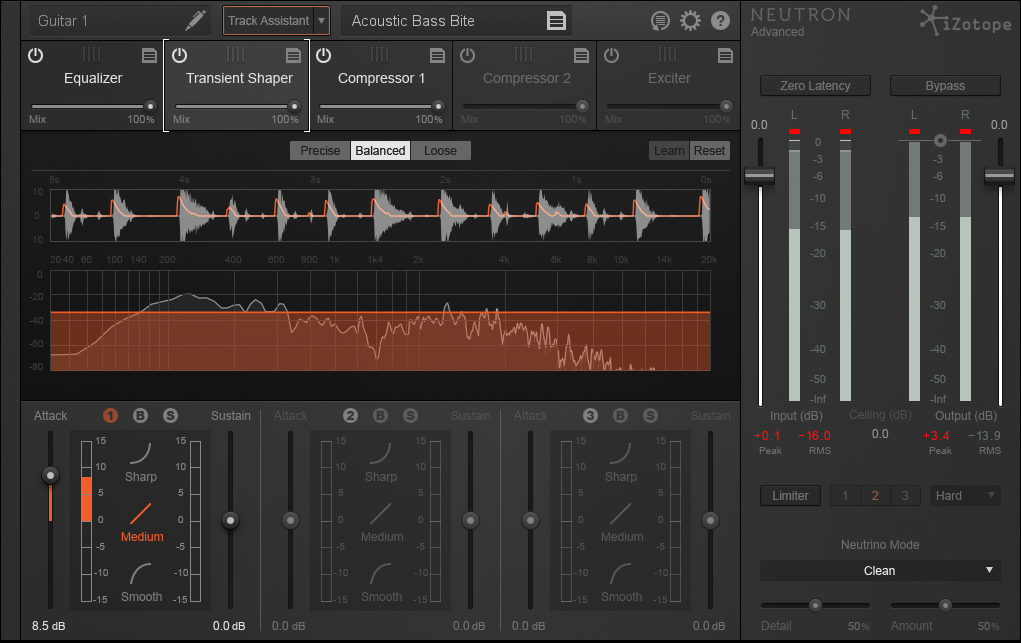Viewport: 1021px width, 643px height.
Task: Click the band 1 solo S icon
Action: (x=170, y=415)
